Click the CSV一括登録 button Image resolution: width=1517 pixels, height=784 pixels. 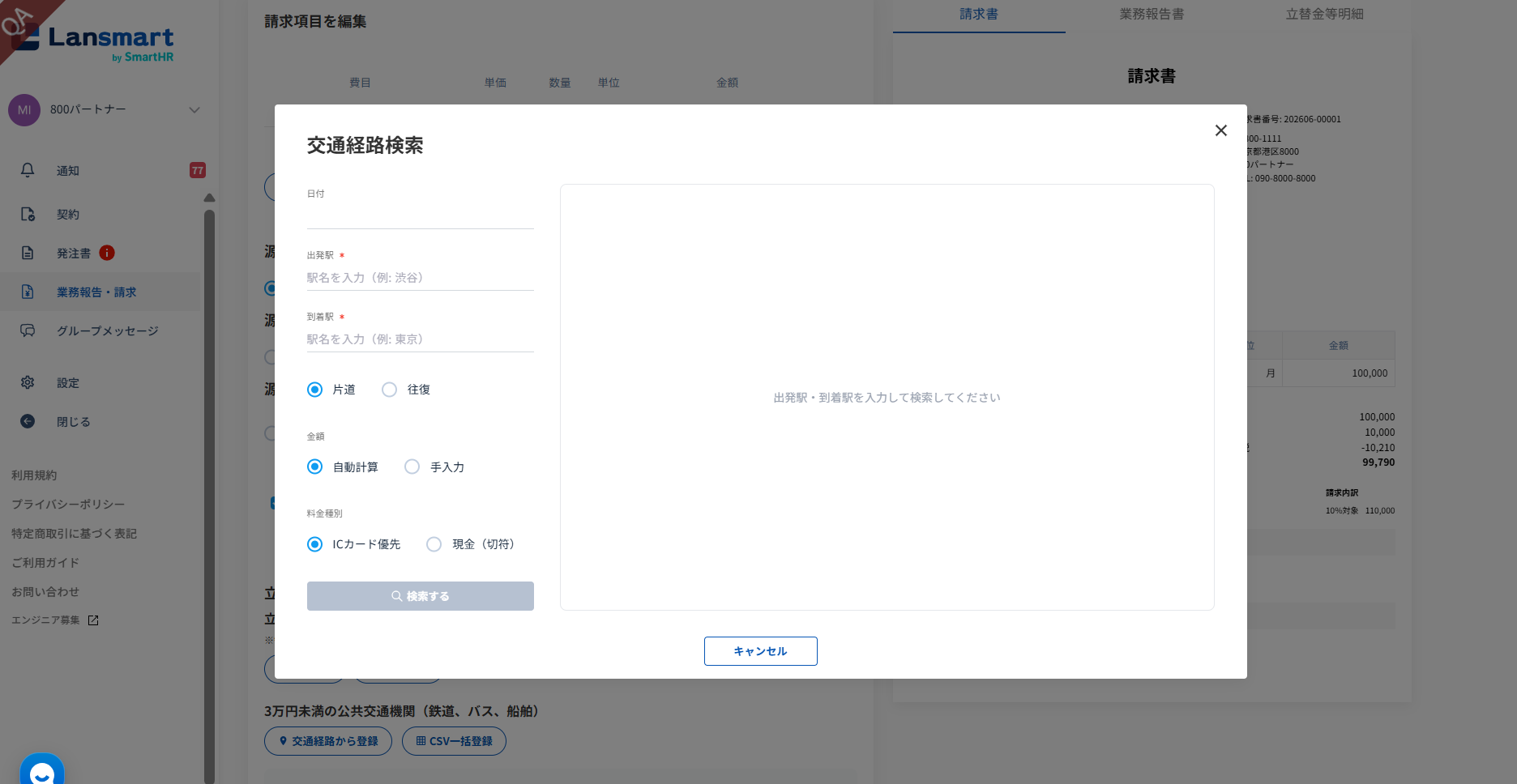pyautogui.click(x=454, y=741)
